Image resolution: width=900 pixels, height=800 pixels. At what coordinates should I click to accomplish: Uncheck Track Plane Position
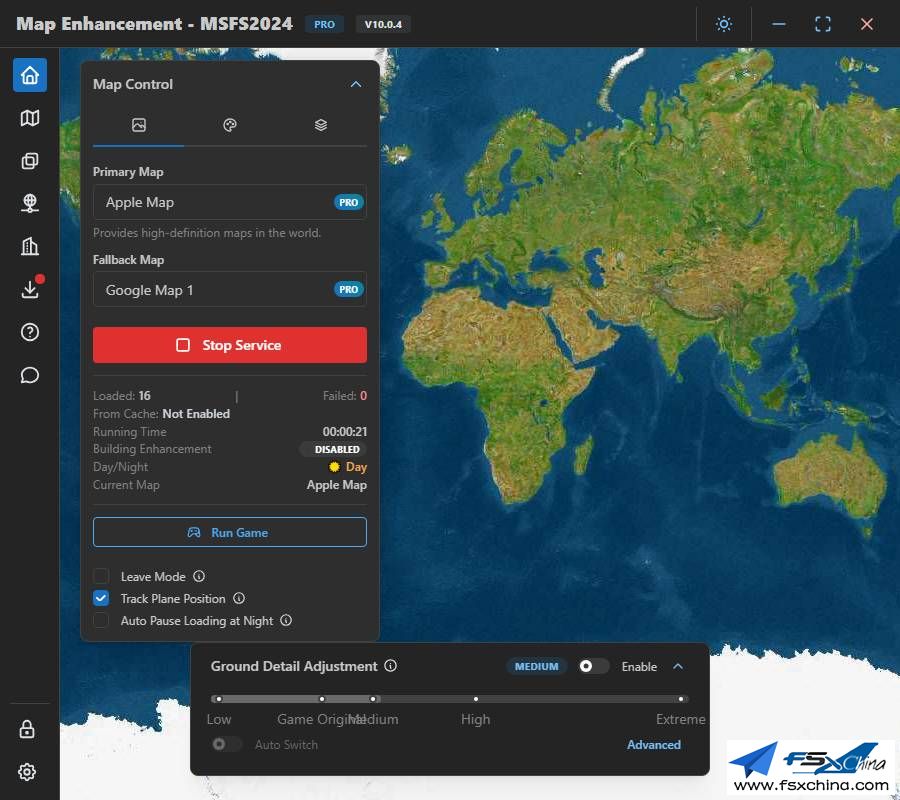101,599
